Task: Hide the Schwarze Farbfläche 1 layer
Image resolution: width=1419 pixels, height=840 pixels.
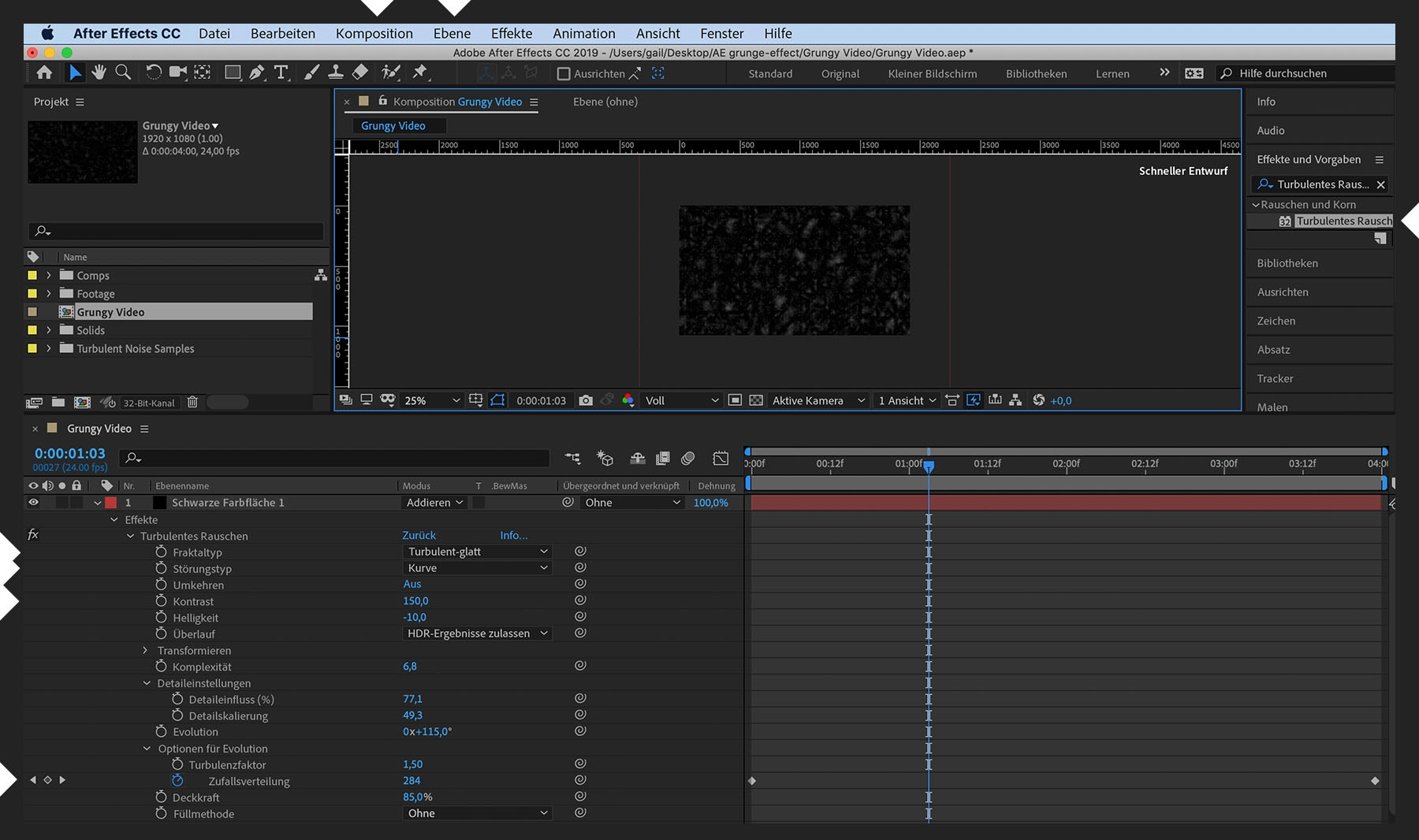Action: [33, 503]
